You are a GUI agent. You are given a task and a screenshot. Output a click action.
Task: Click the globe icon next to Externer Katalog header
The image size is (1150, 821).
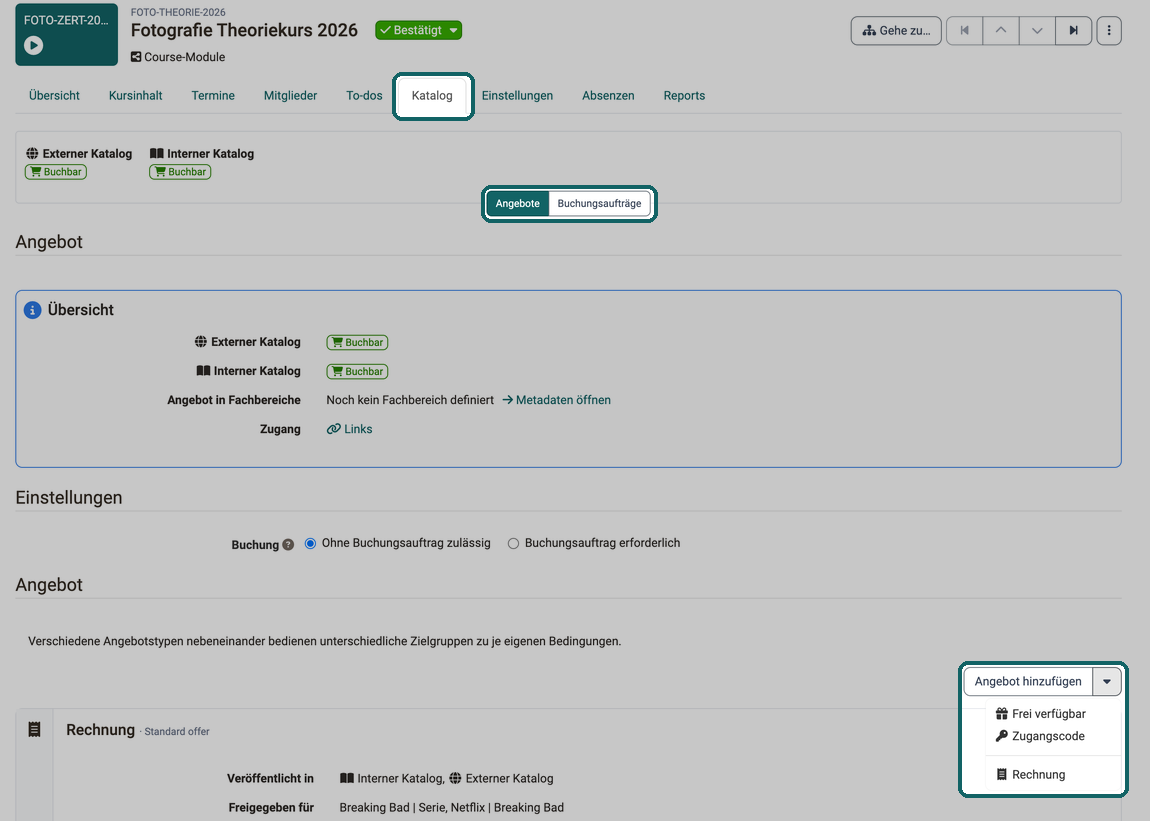point(32,153)
